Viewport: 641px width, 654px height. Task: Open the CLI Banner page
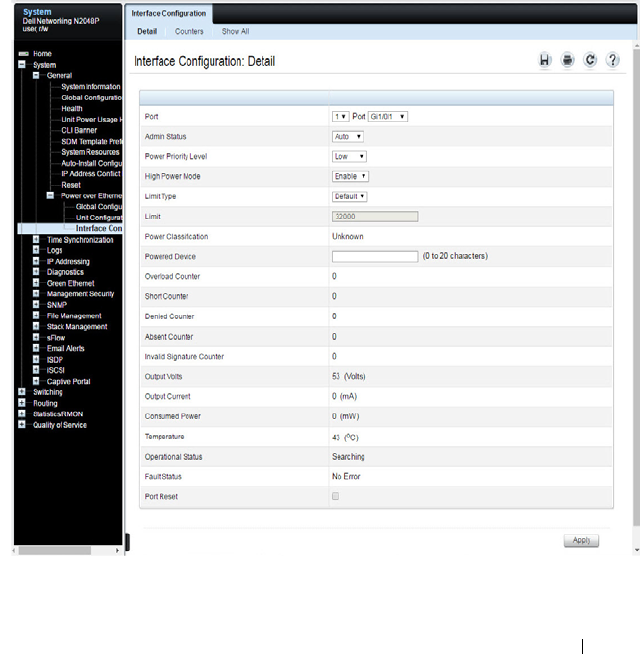(79, 131)
